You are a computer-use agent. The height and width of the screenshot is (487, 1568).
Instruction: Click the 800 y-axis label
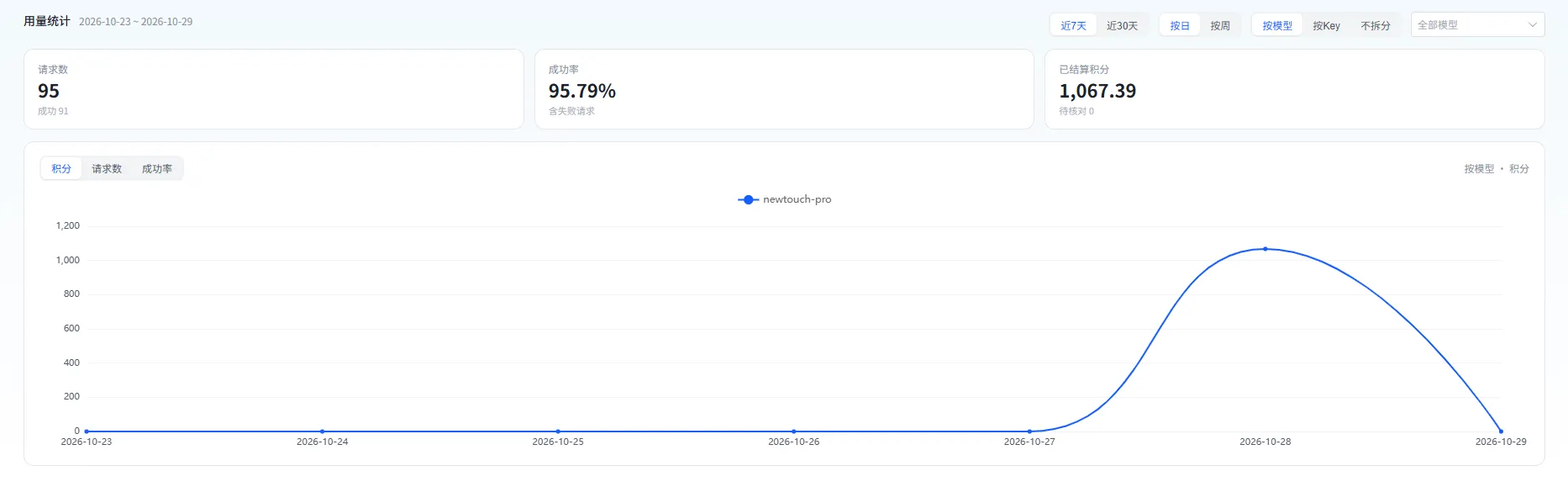click(71, 294)
